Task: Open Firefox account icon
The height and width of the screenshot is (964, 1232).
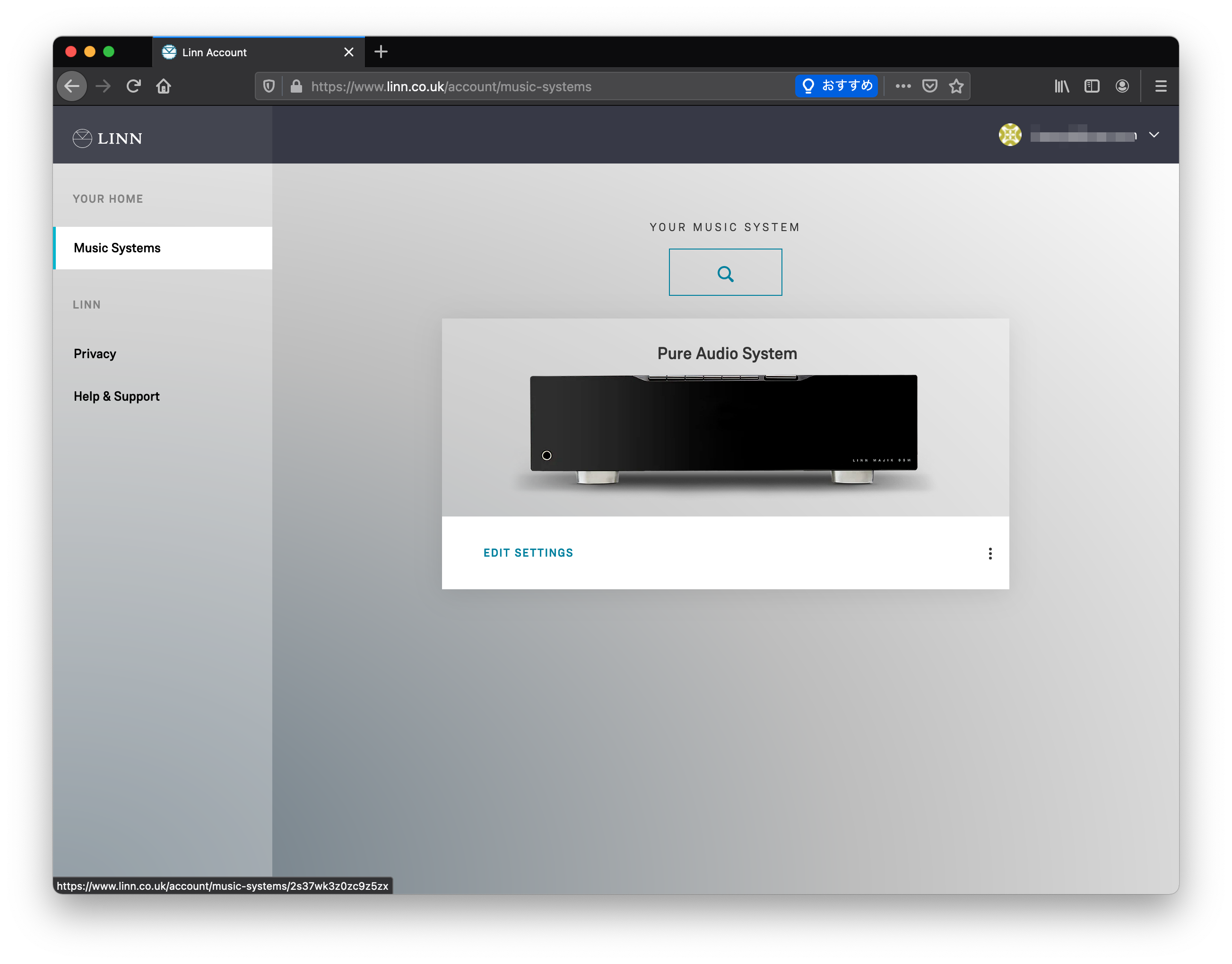Action: pyautogui.click(x=1122, y=86)
